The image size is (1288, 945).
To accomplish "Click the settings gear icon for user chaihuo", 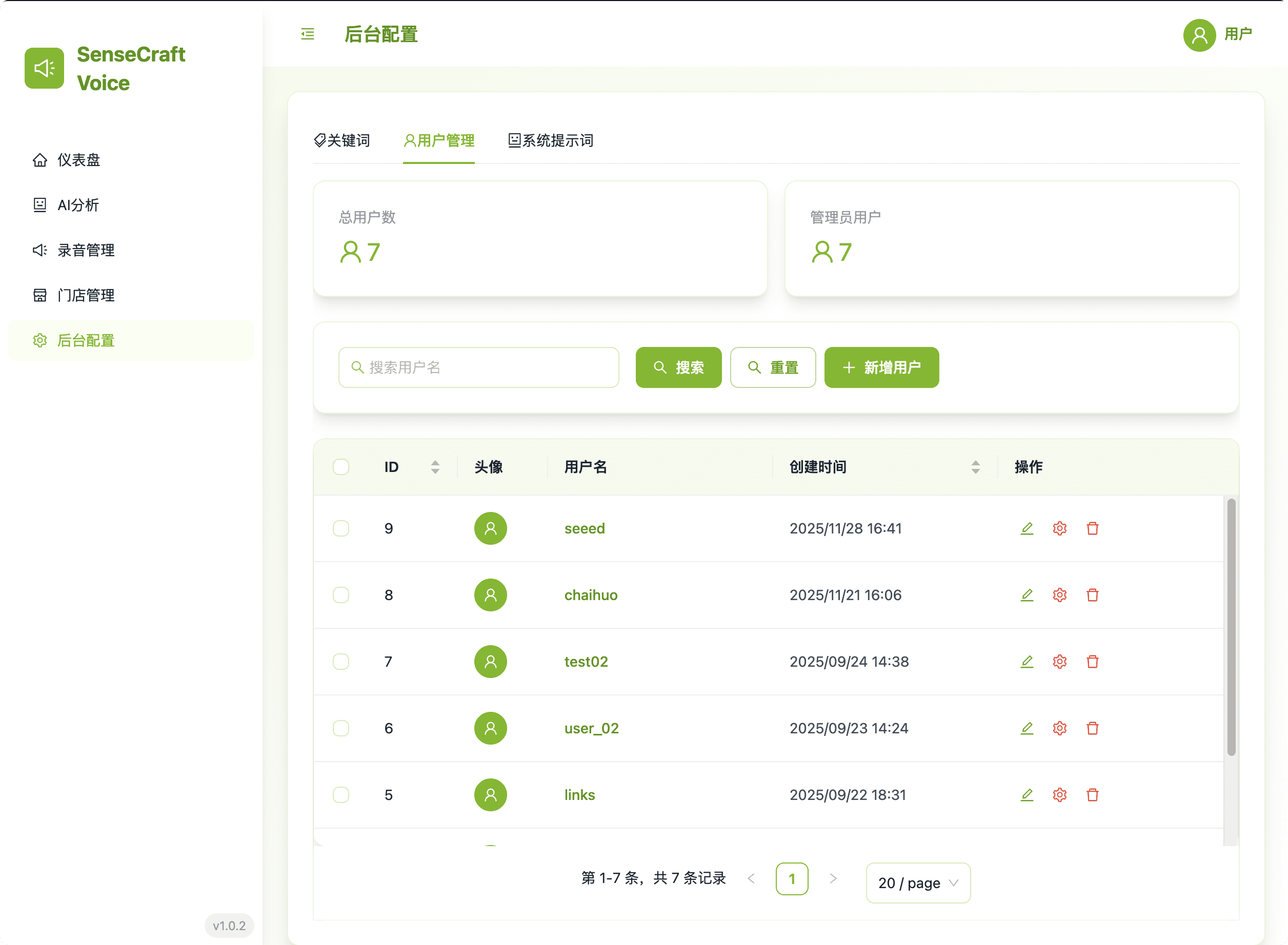I will pyautogui.click(x=1060, y=595).
